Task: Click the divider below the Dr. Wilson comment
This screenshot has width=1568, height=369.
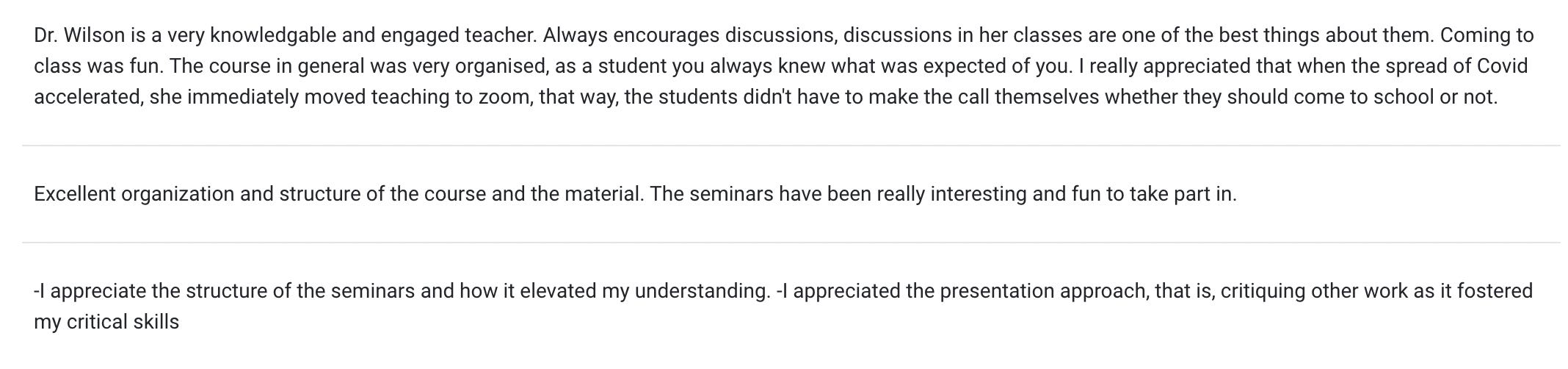Action: [x=791, y=146]
